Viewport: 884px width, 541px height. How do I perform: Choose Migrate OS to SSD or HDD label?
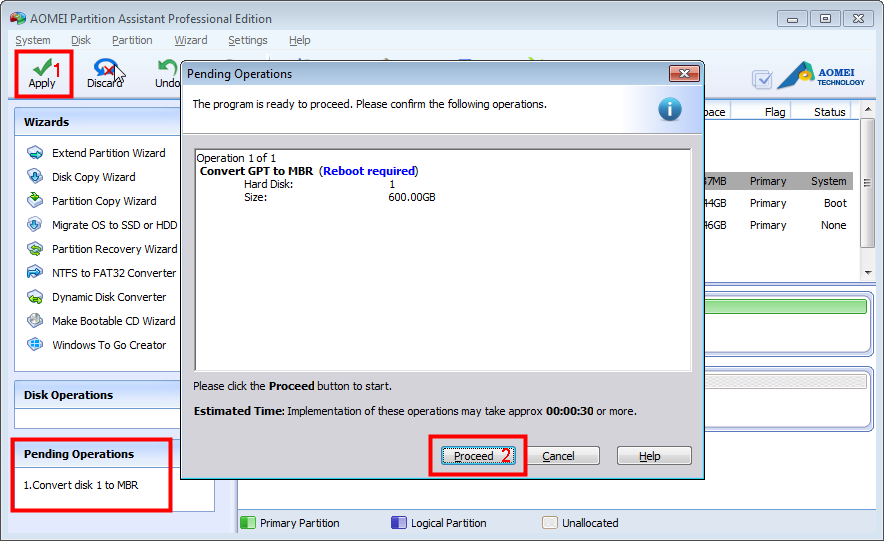[x=114, y=225]
